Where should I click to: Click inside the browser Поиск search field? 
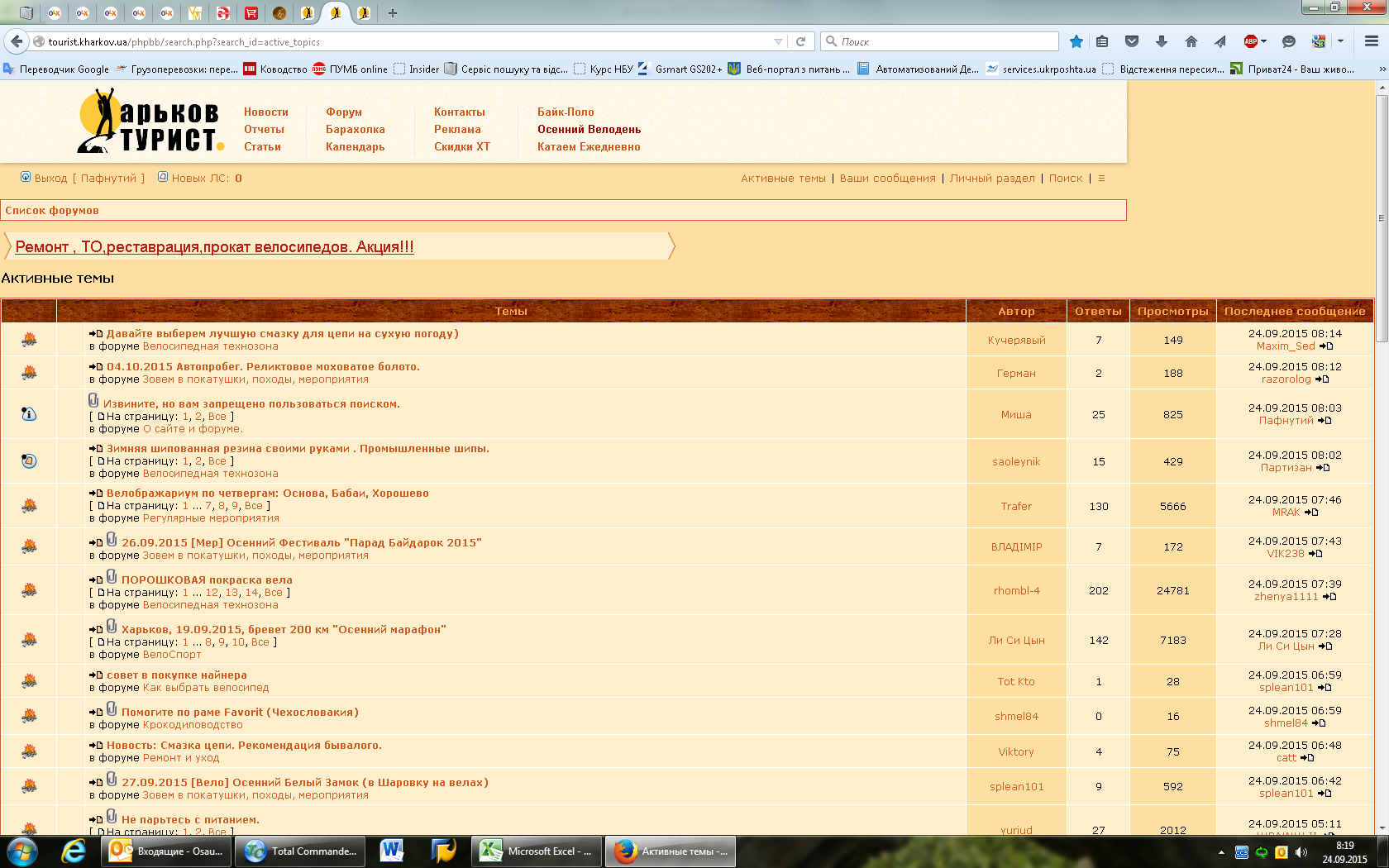click(x=943, y=41)
